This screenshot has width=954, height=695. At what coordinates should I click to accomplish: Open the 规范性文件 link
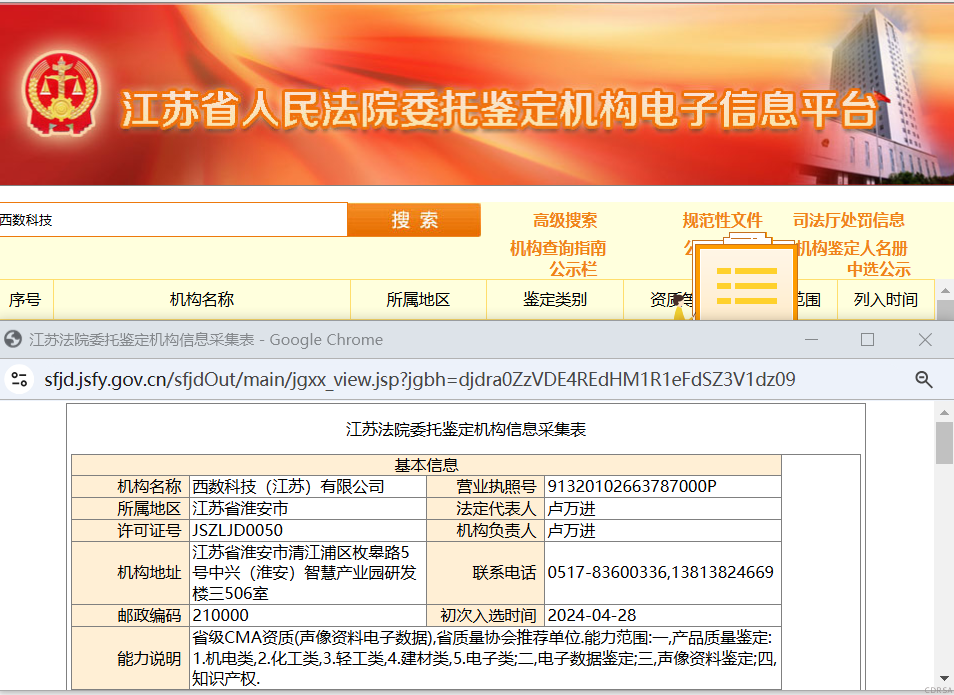723,221
